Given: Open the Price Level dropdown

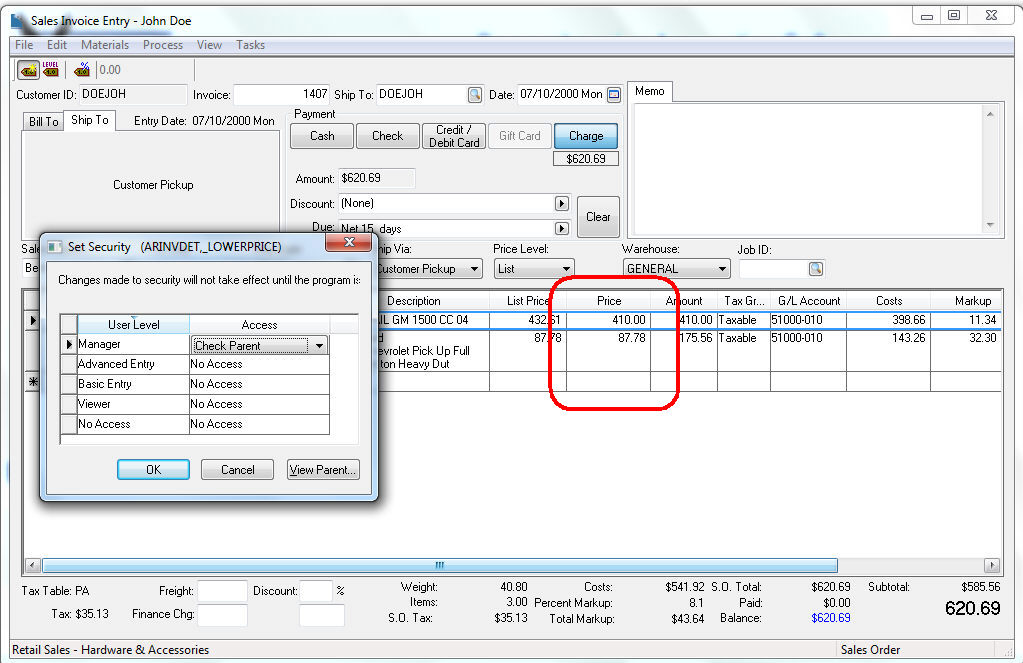Looking at the screenshot, I should pyautogui.click(x=566, y=269).
